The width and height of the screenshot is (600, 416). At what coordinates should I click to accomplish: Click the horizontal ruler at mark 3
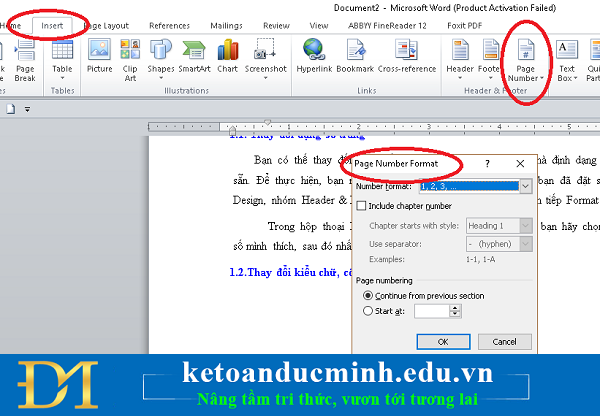[x=429, y=127]
